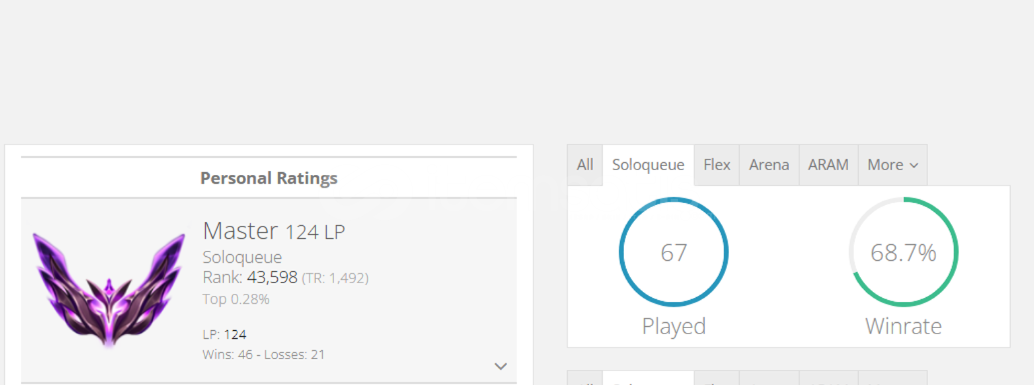The width and height of the screenshot is (1034, 385).
Task: Click the Top 0.28% percentile text
Action: pyautogui.click(x=236, y=299)
